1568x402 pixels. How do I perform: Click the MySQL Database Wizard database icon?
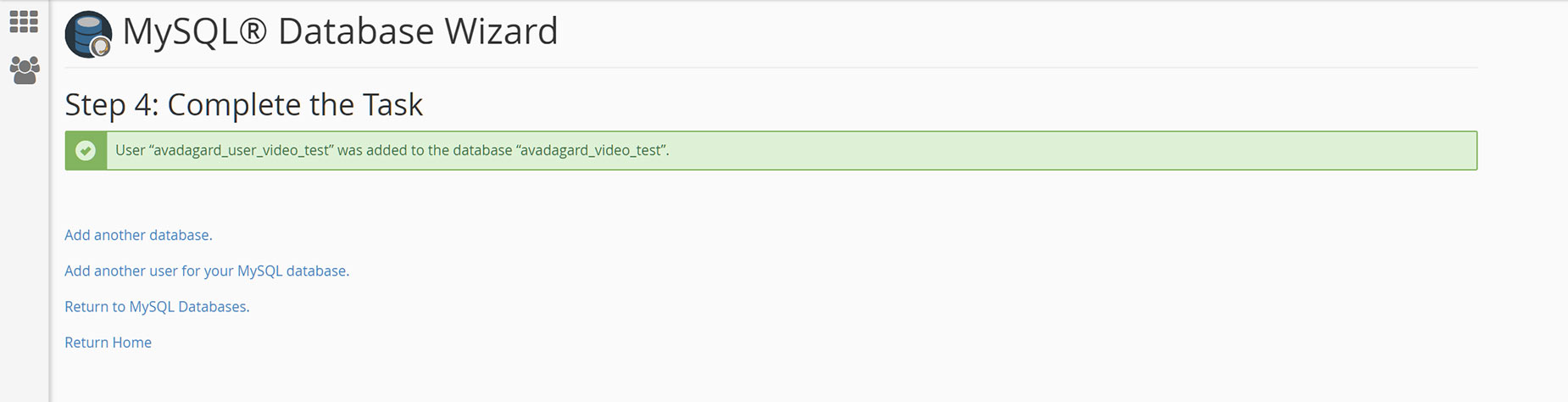(88, 34)
